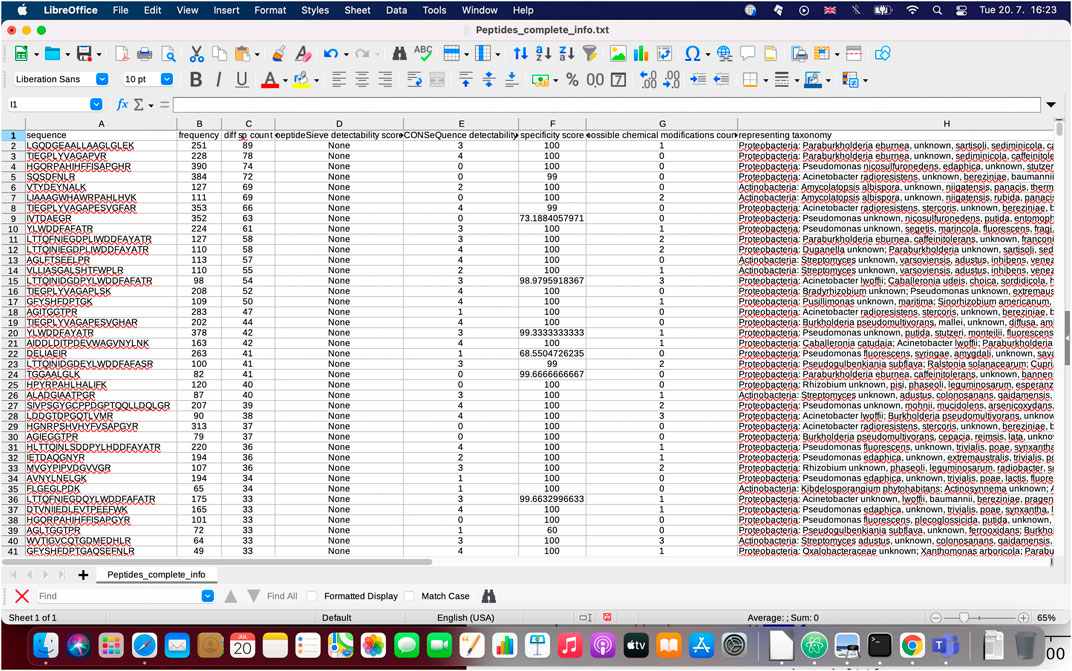This screenshot has width=1072, height=671.
Task: Apply yellow background highlight color swatch
Action: 301,81
